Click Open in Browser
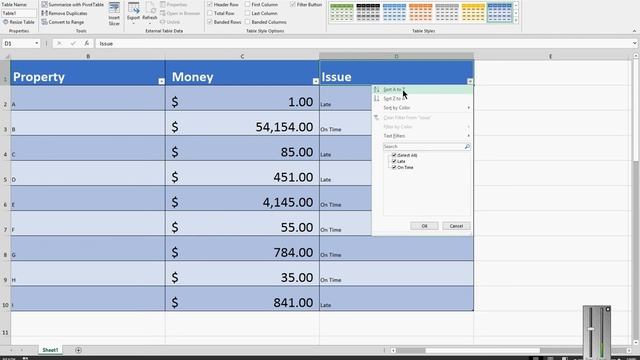 [180, 13]
